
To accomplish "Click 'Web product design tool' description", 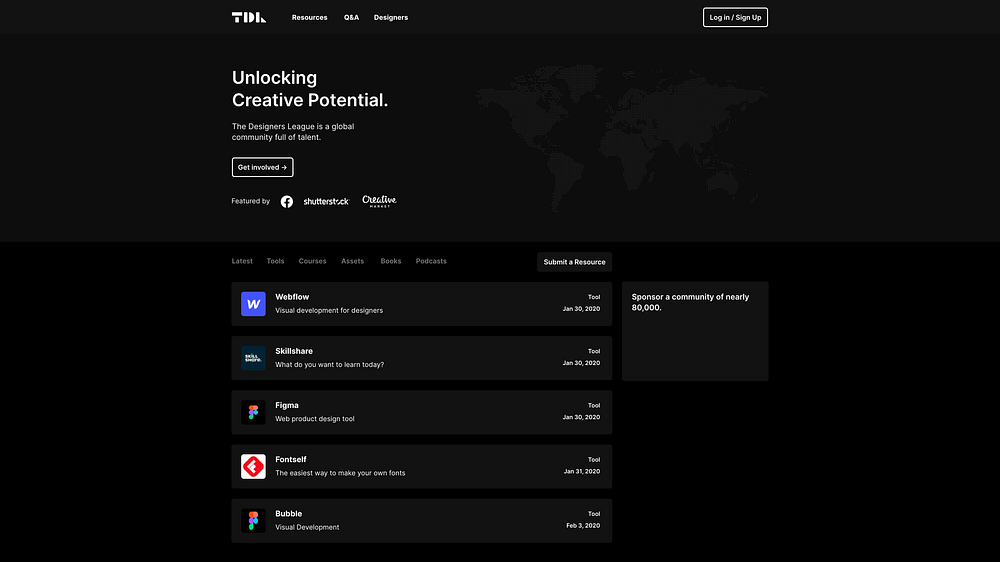I will pyautogui.click(x=315, y=418).
